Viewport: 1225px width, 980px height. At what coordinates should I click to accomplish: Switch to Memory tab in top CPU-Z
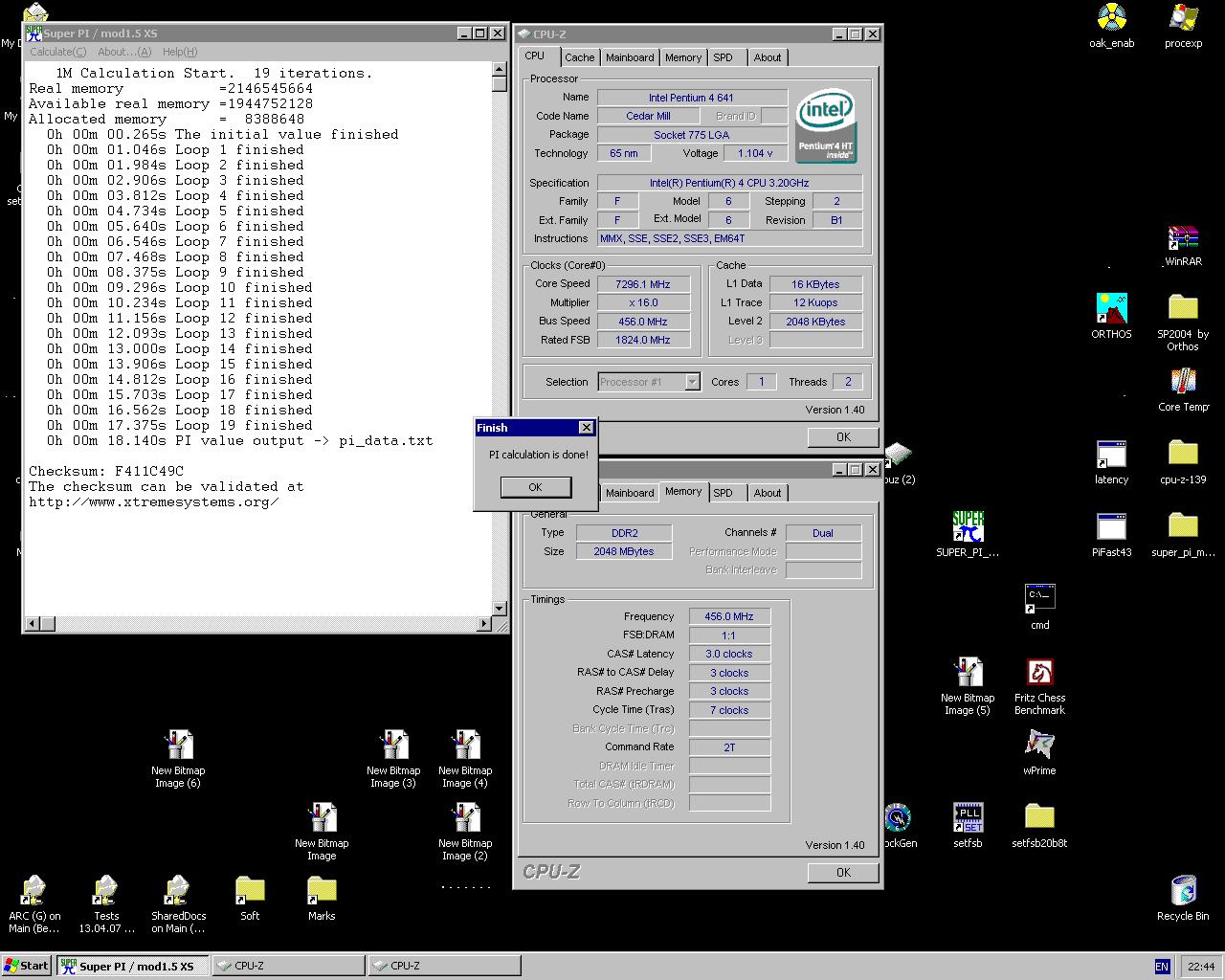click(x=683, y=57)
